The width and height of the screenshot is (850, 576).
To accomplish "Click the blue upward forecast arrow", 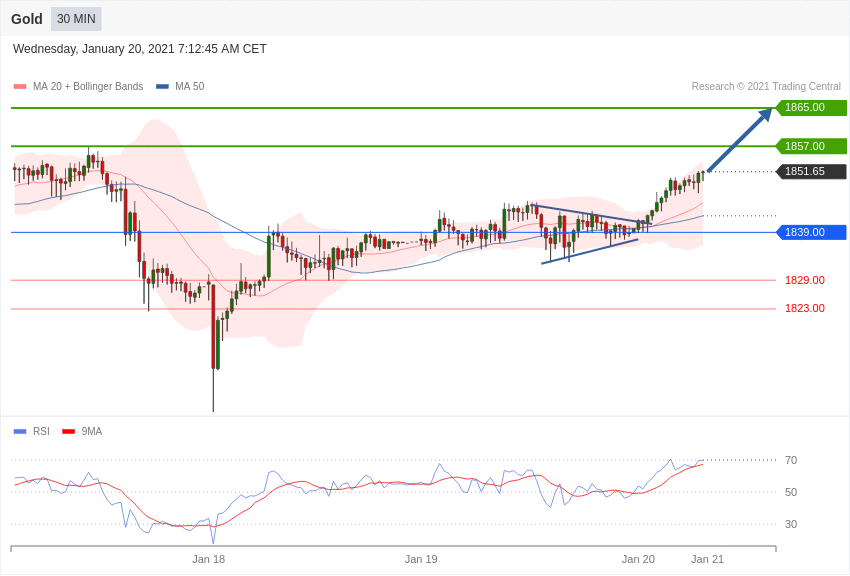I will point(740,139).
